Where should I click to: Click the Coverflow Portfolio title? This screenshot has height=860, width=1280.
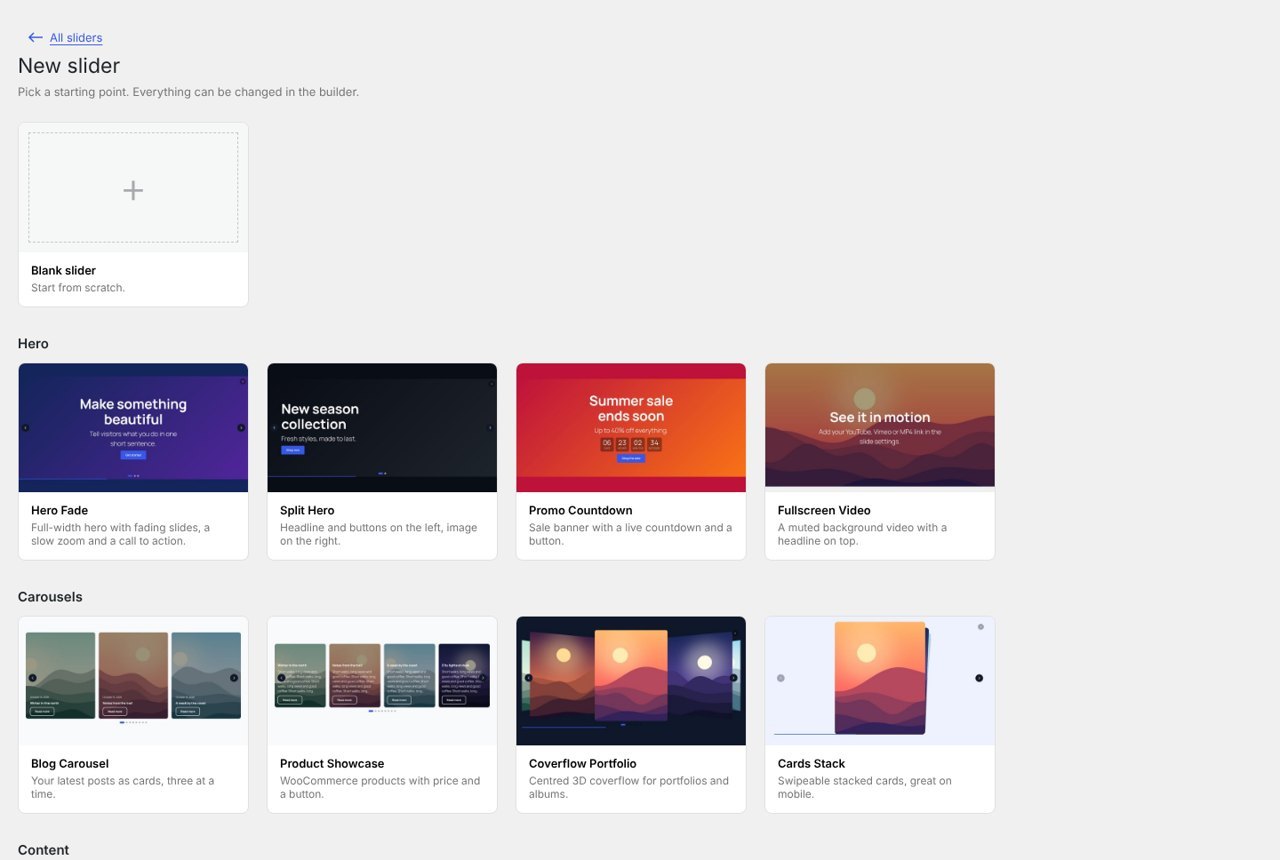tap(583, 764)
